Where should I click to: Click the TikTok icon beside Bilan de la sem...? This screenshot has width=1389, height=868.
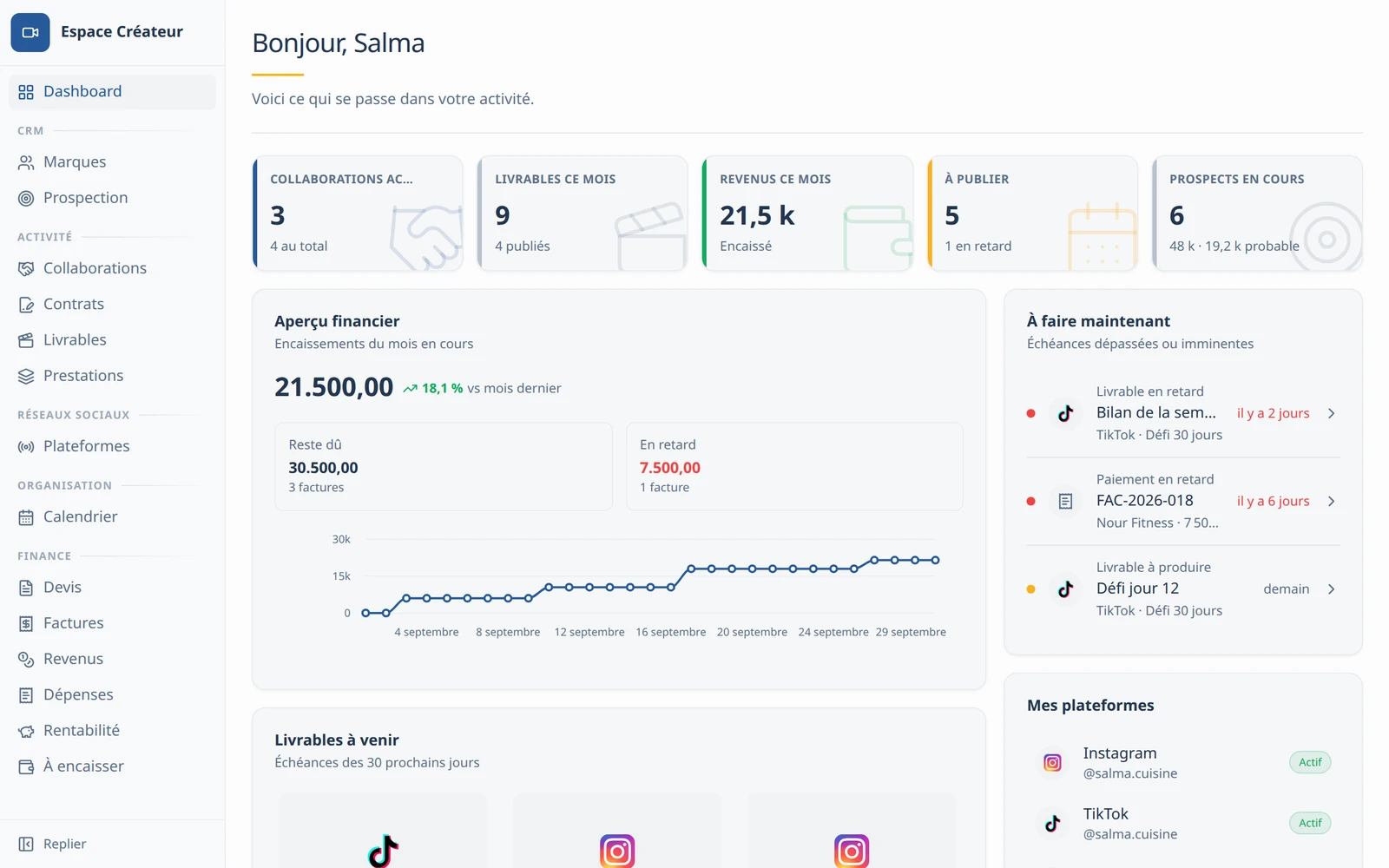[x=1065, y=413]
